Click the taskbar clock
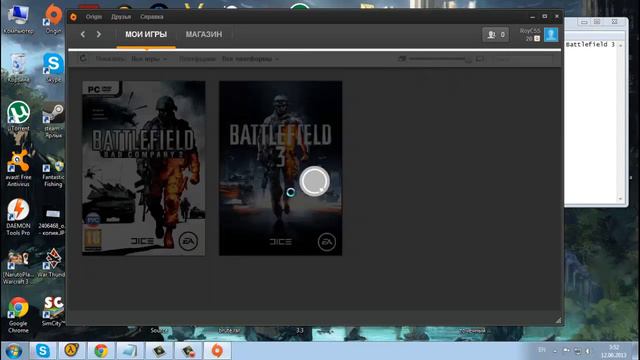The image size is (640, 360). [x=613, y=351]
